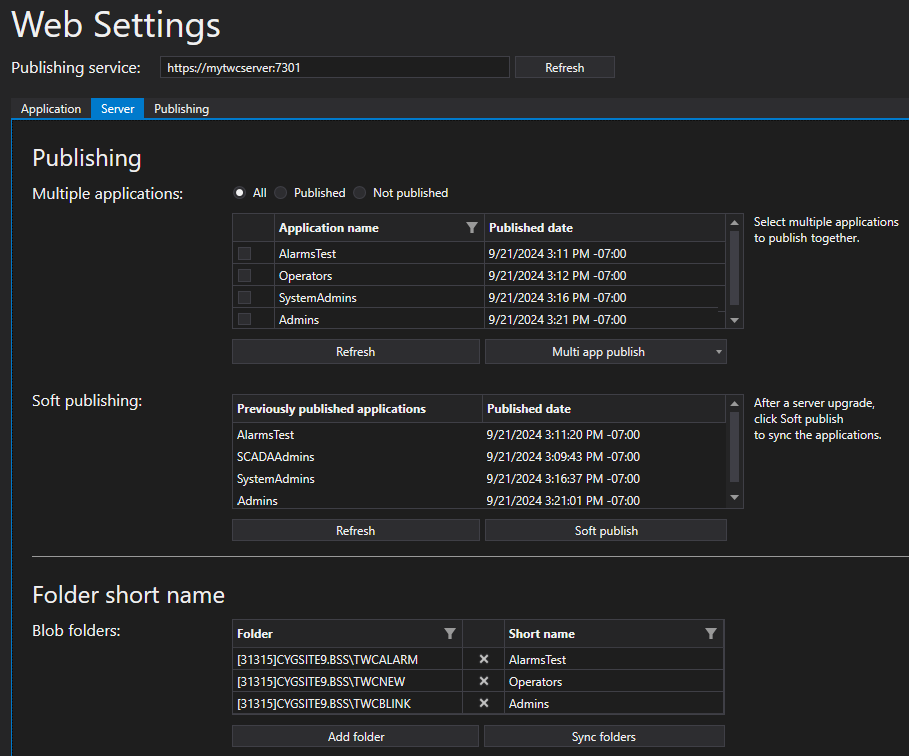
Task: Click the Short name column header
Action: tap(614, 634)
